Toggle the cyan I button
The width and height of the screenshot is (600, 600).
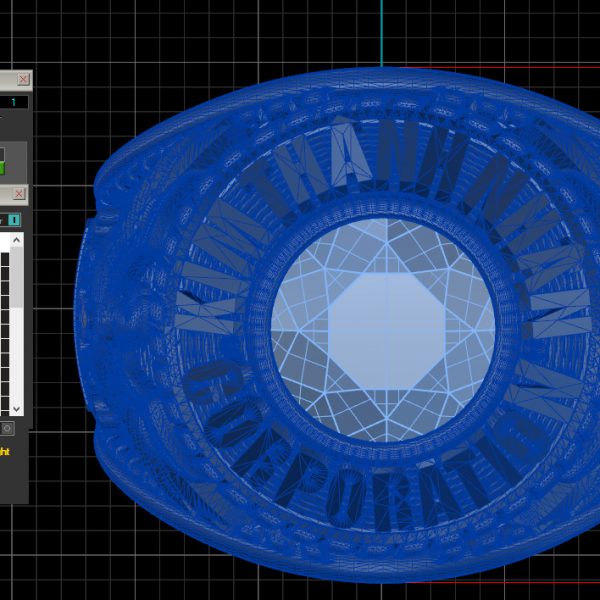click(x=15, y=219)
